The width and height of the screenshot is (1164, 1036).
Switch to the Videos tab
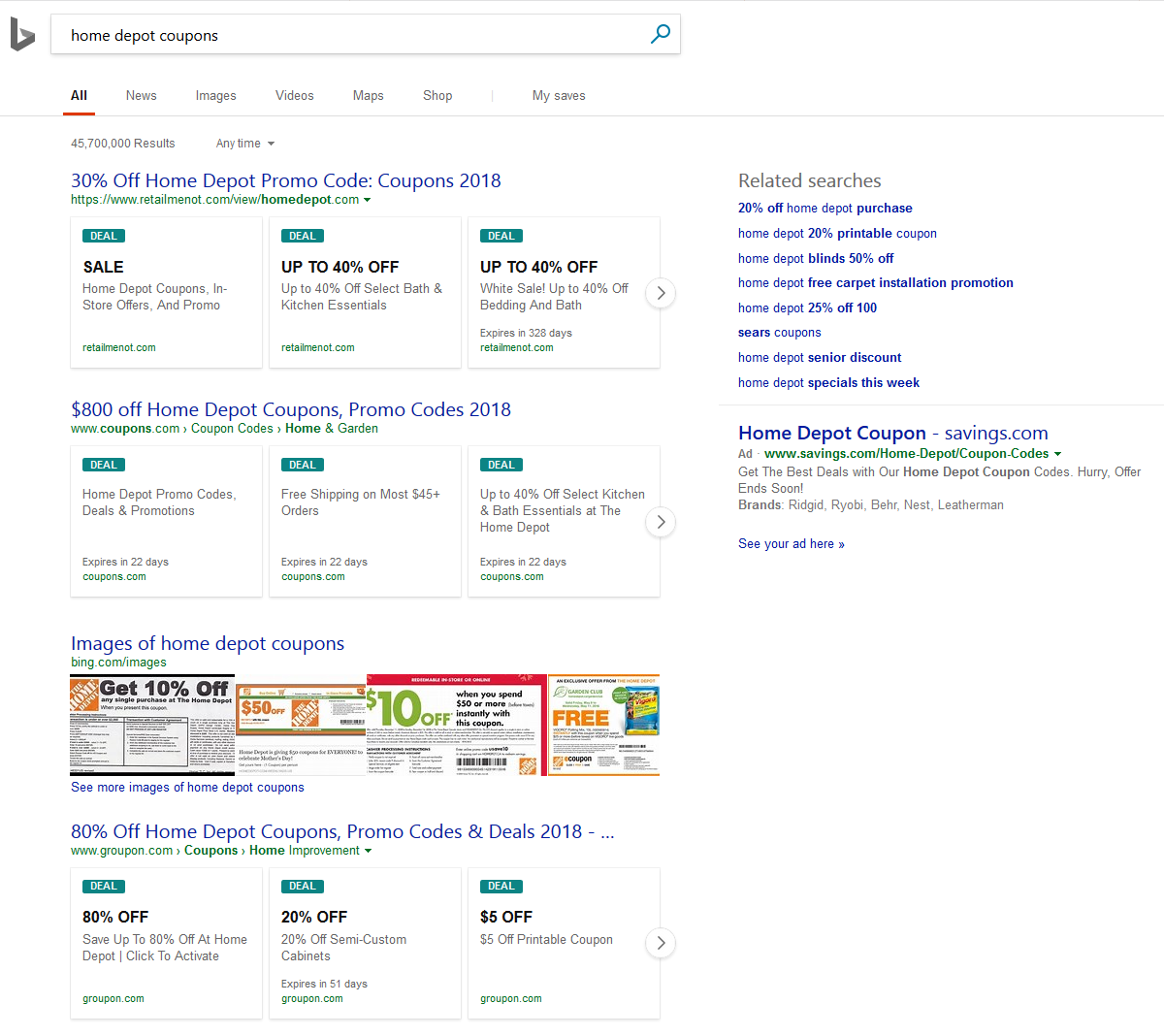click(x=294, y=96)
